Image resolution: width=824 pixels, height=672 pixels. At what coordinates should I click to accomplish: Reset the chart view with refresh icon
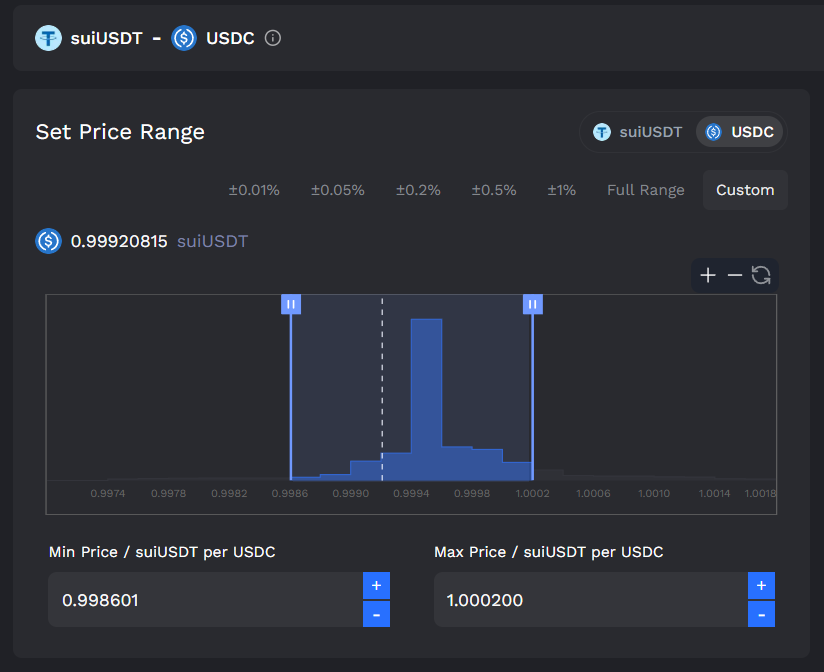point(761,275)
